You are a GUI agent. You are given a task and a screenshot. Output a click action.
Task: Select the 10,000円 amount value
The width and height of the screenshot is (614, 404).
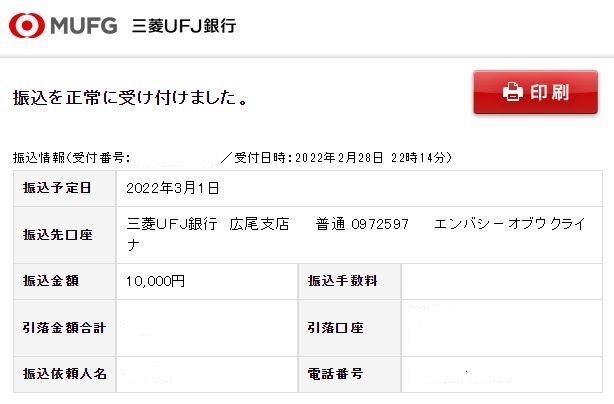pos(155,281)
